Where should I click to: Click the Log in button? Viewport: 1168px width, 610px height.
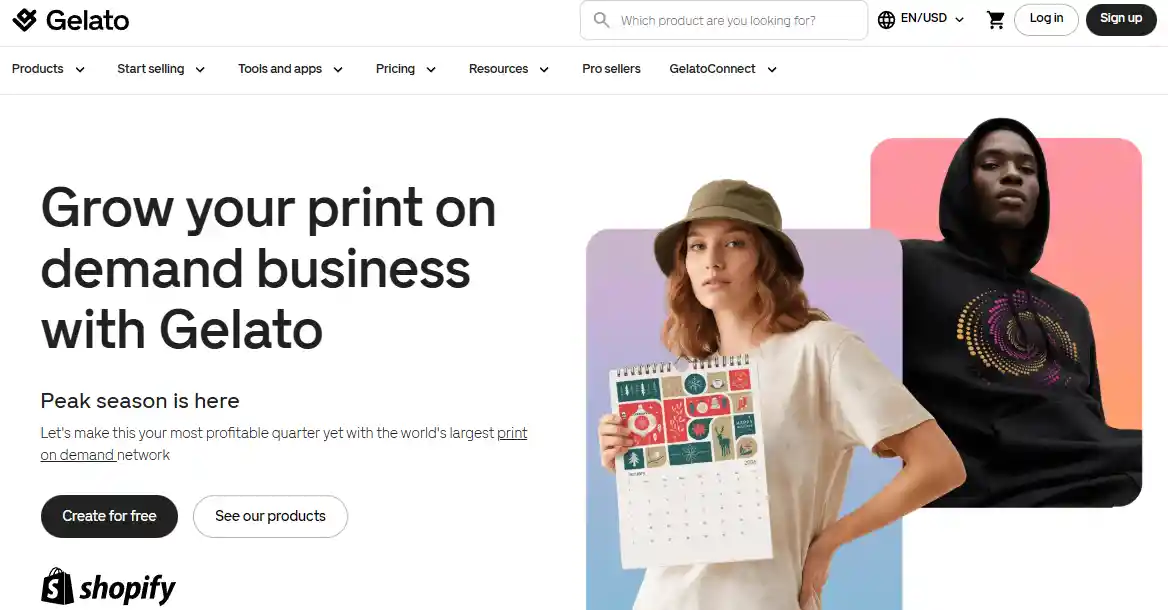pyautogui.click(x=1046, y=18)
